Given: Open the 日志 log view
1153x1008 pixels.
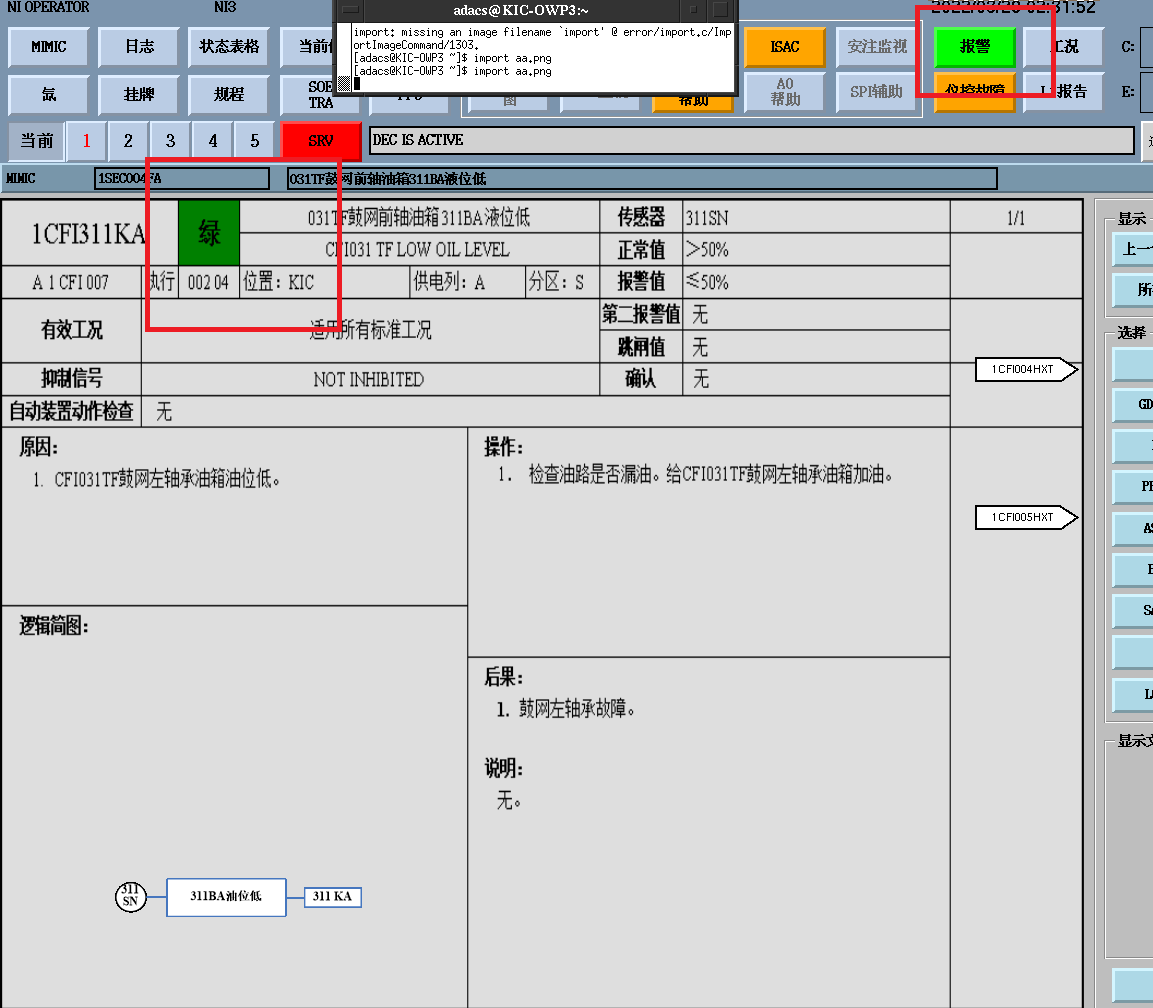Looking at the screenshot, I should (139, 47).
